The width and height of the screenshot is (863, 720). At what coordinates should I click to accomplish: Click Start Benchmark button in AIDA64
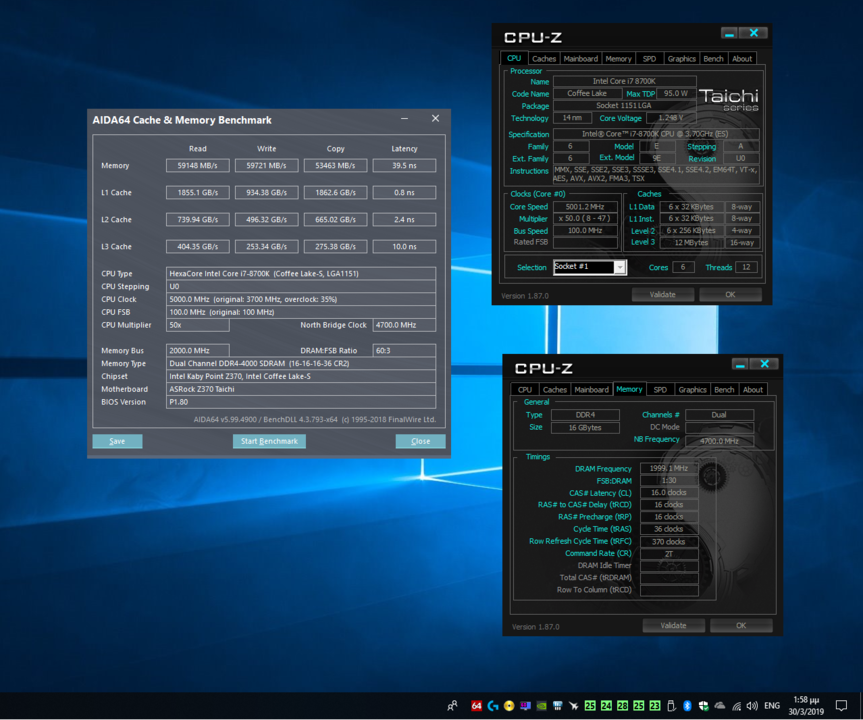click(x=269, y=441)
